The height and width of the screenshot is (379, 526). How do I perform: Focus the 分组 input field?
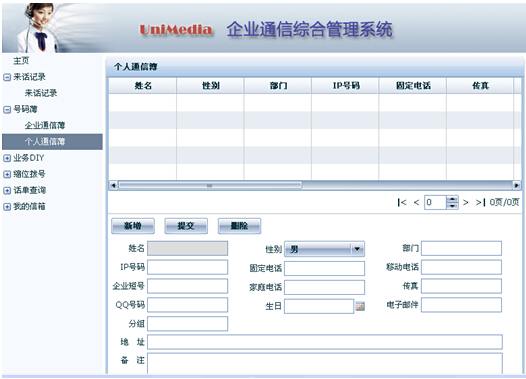tap(188, 324)
